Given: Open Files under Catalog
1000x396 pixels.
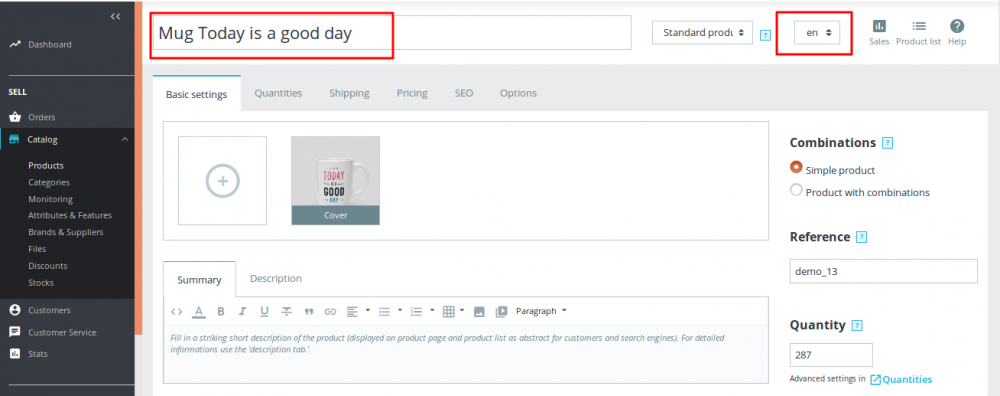Looking at the screenshot, I should click(x=37, y=249).
